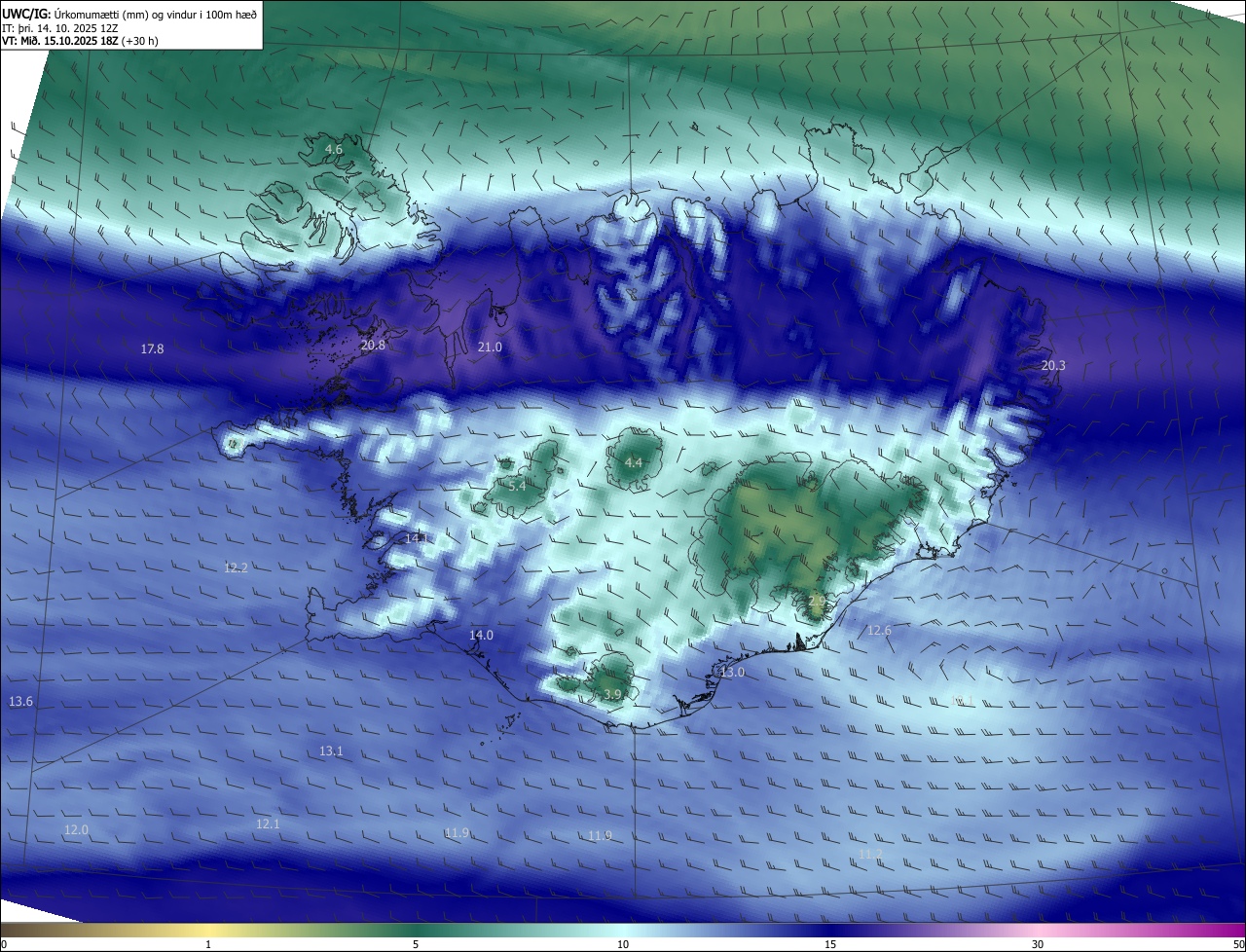
Task: Click the colour scale tick label '5'
Action: [x=416, y=944]
